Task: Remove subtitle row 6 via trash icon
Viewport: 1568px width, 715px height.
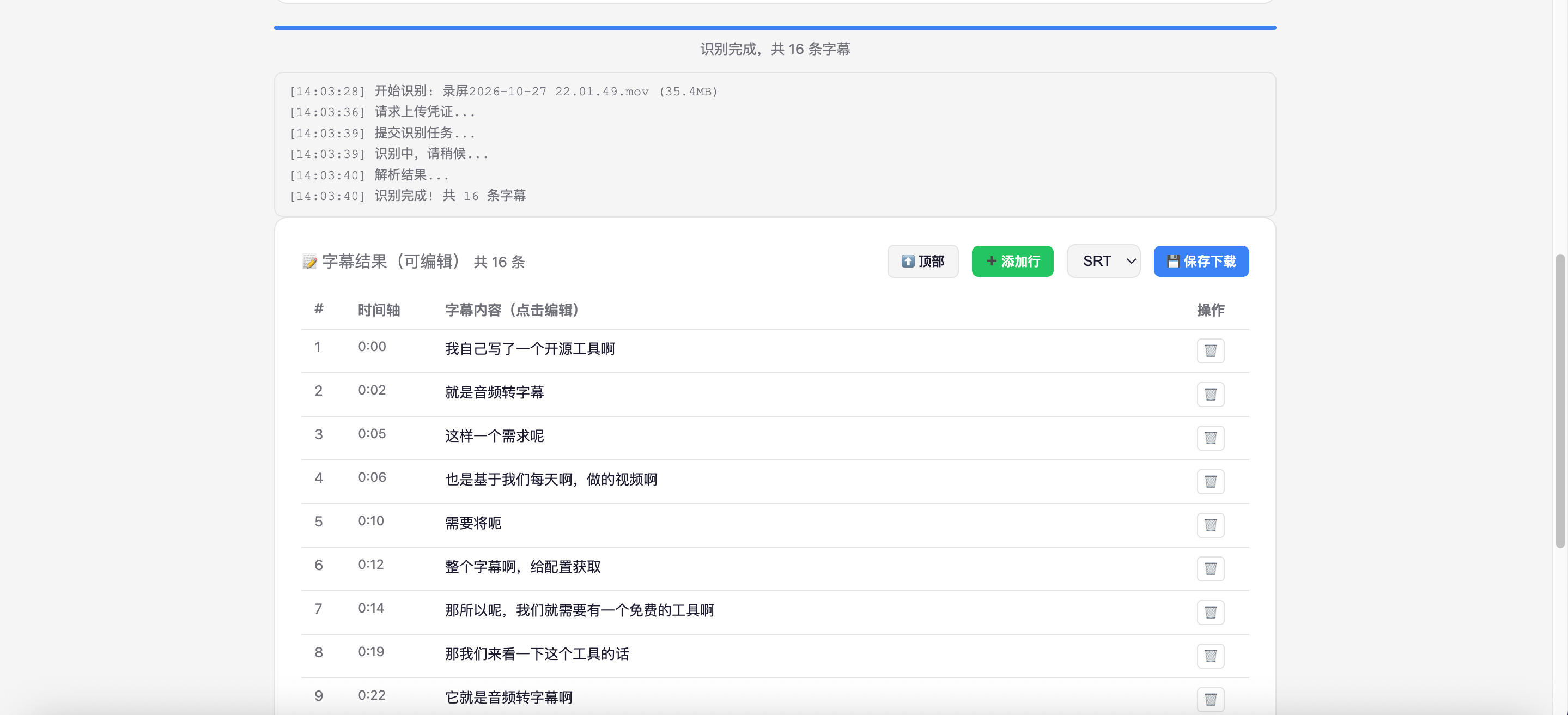Action: tap(1210, 569)
